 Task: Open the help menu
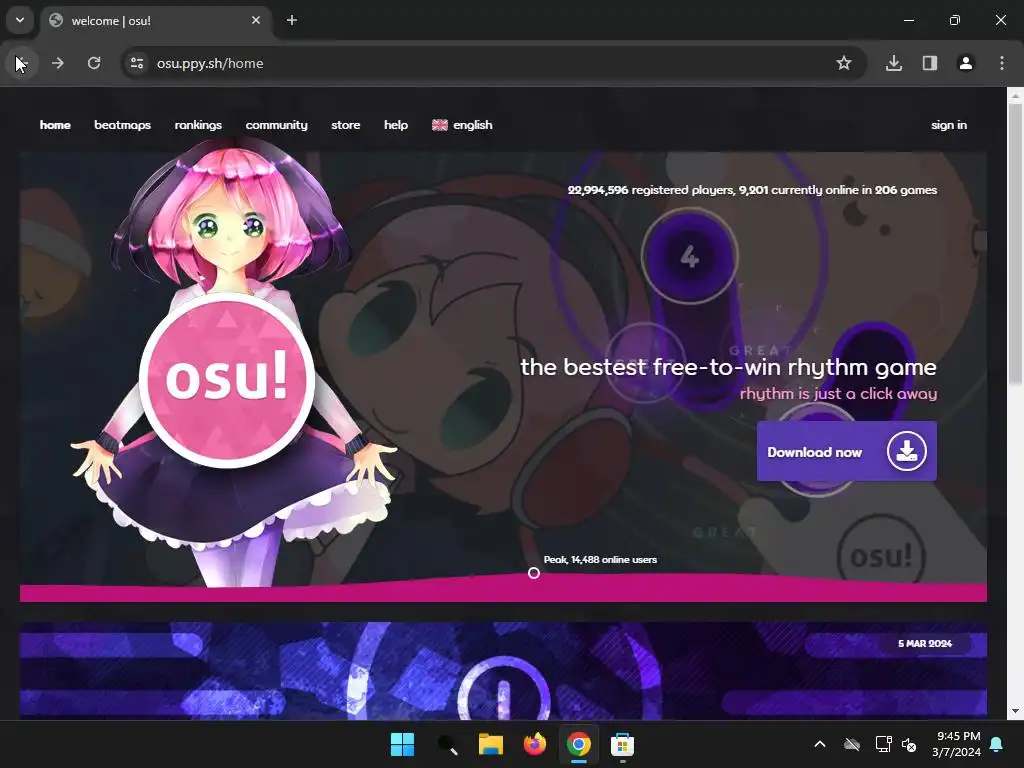point(396,125)
